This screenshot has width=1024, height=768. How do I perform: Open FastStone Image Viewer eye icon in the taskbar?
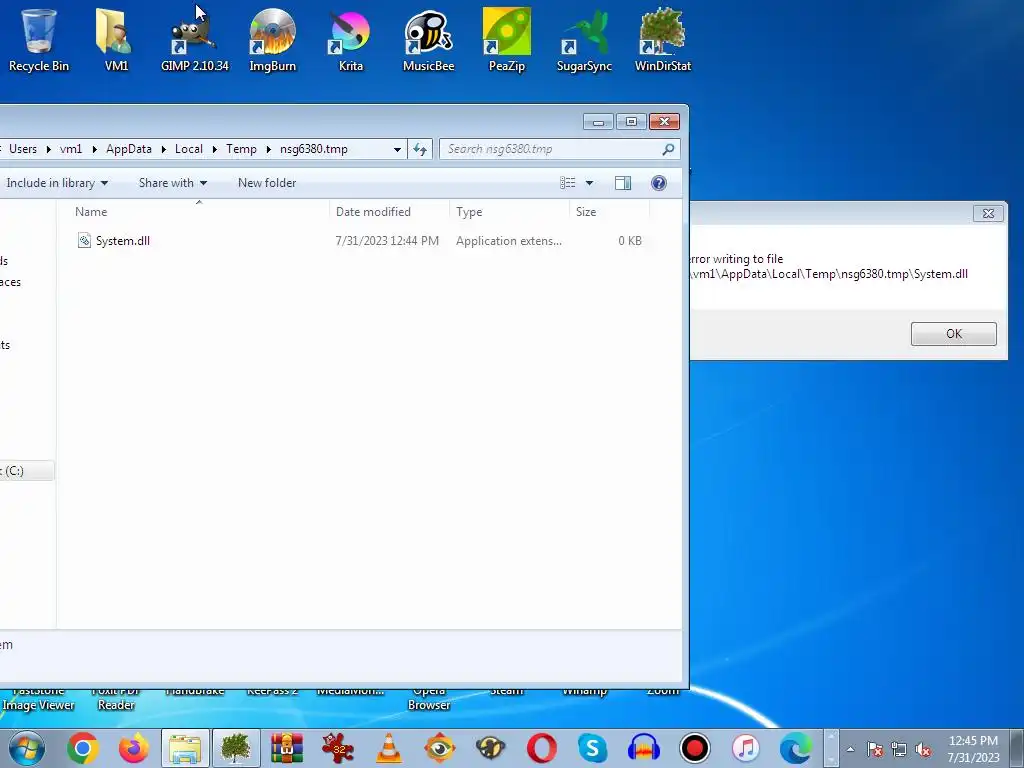point(440,748)
